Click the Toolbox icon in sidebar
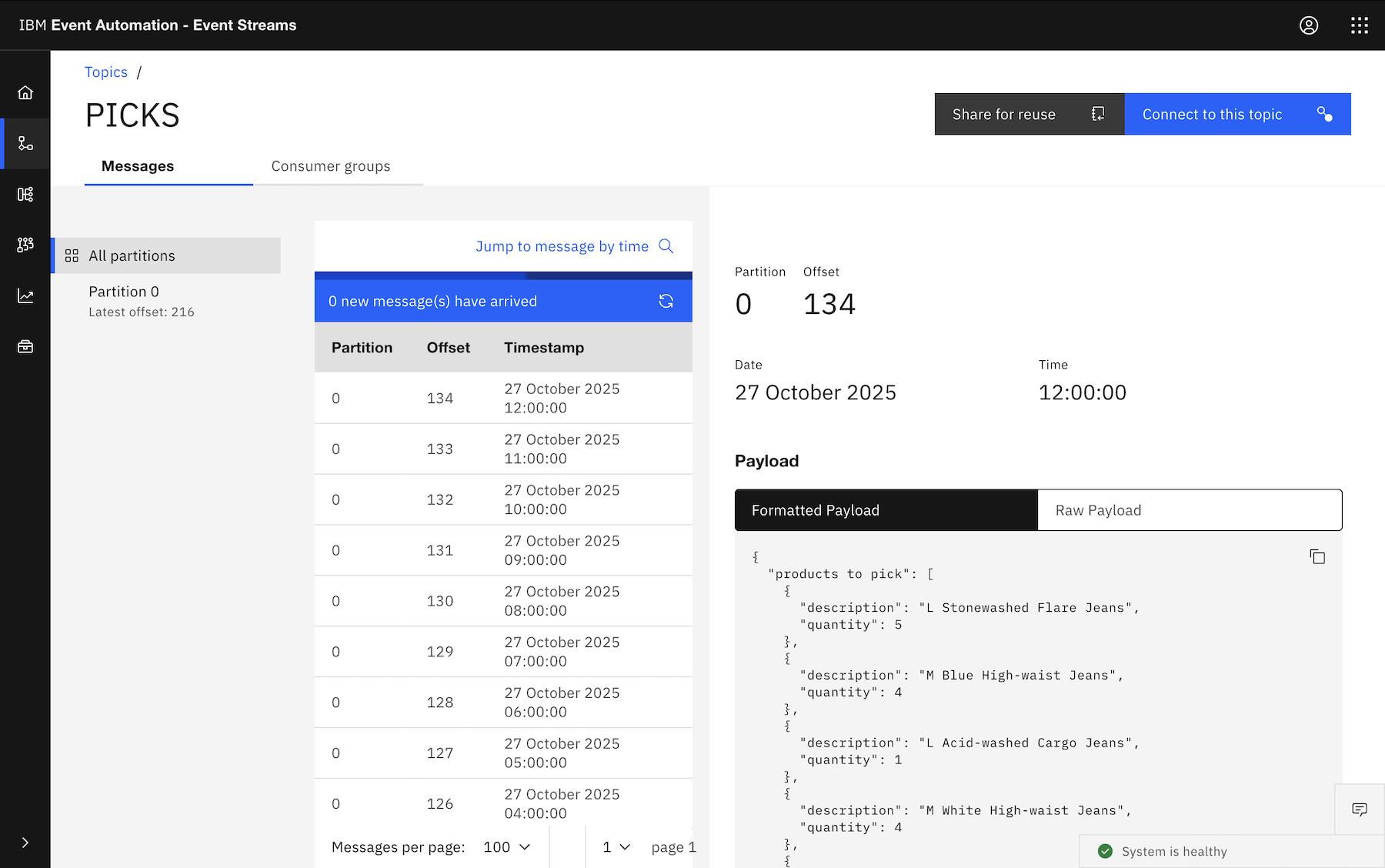Screen dimensions: 1385x868 tap(25, 347)
